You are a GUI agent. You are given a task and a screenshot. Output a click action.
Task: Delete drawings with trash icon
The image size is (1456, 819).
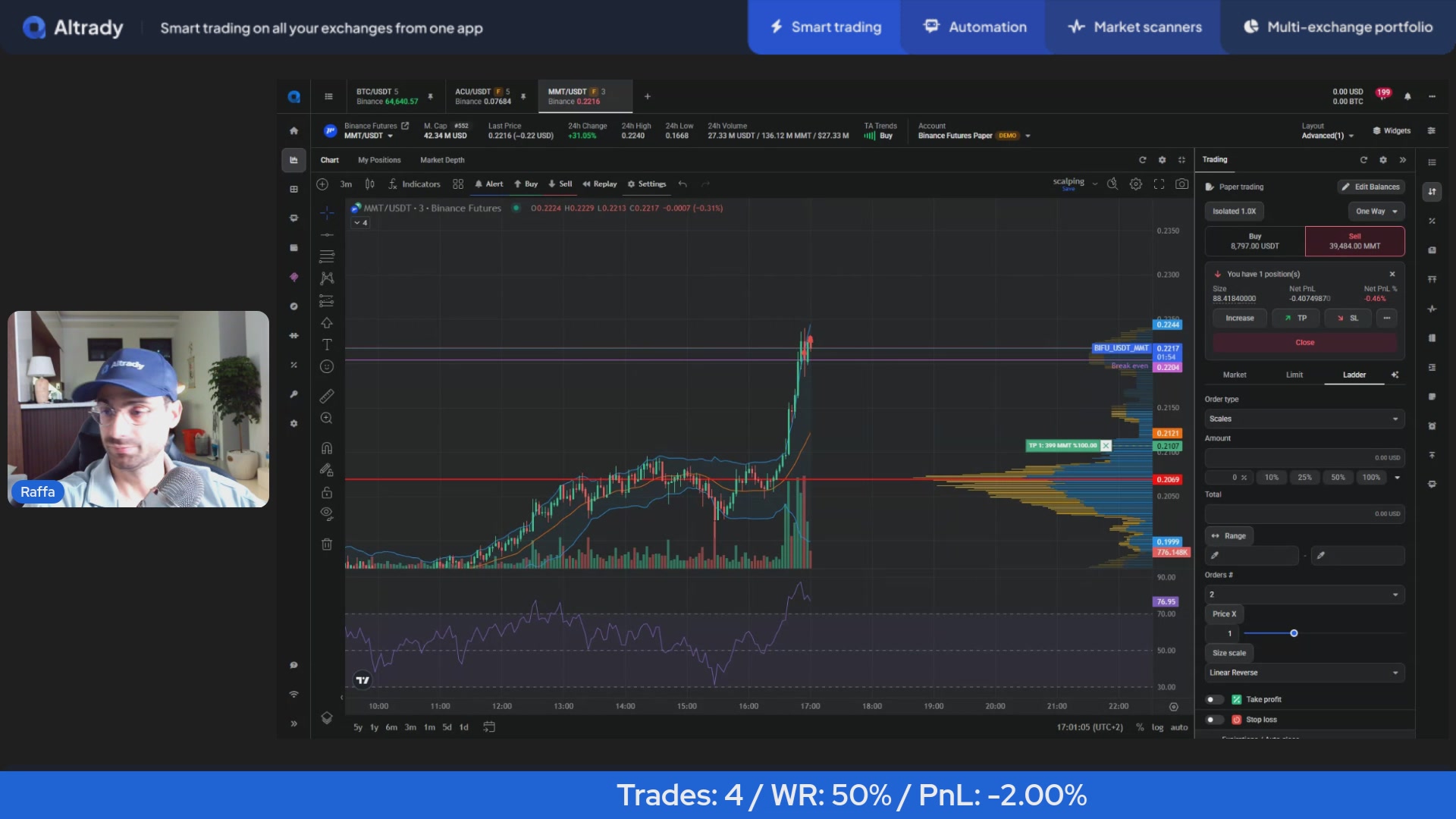(327, 544)
